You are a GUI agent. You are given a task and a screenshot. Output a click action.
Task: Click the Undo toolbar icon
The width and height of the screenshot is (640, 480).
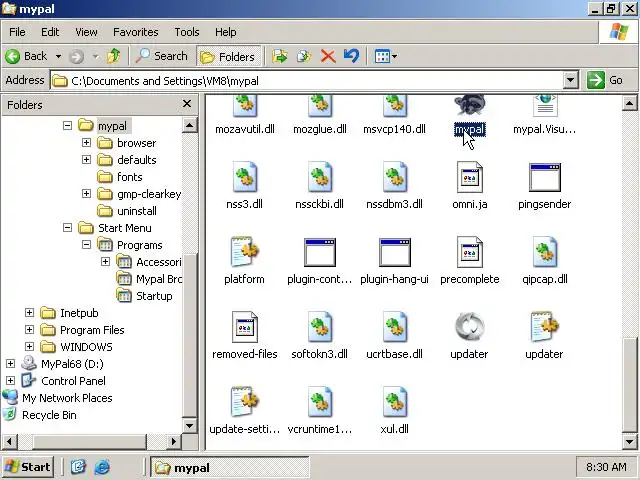[x=351, y=56]
